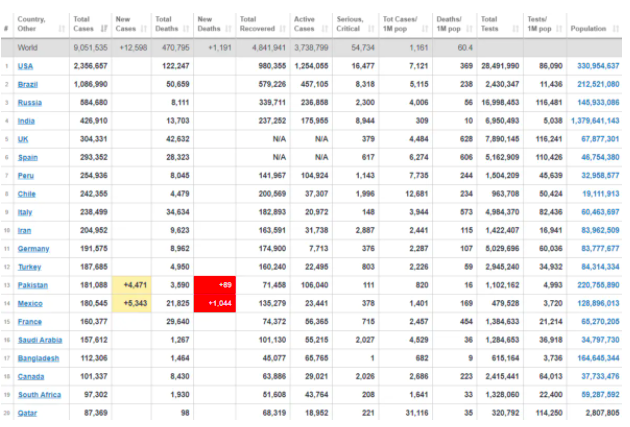Open the Chile country link
630x427 pixels.
pos(27,194)
